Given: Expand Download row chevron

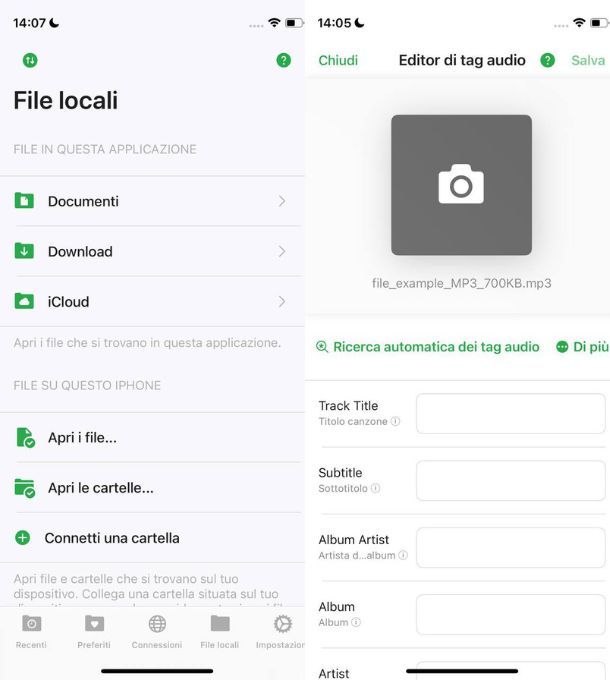Looking at the screenshot, I should coord(282,252).
